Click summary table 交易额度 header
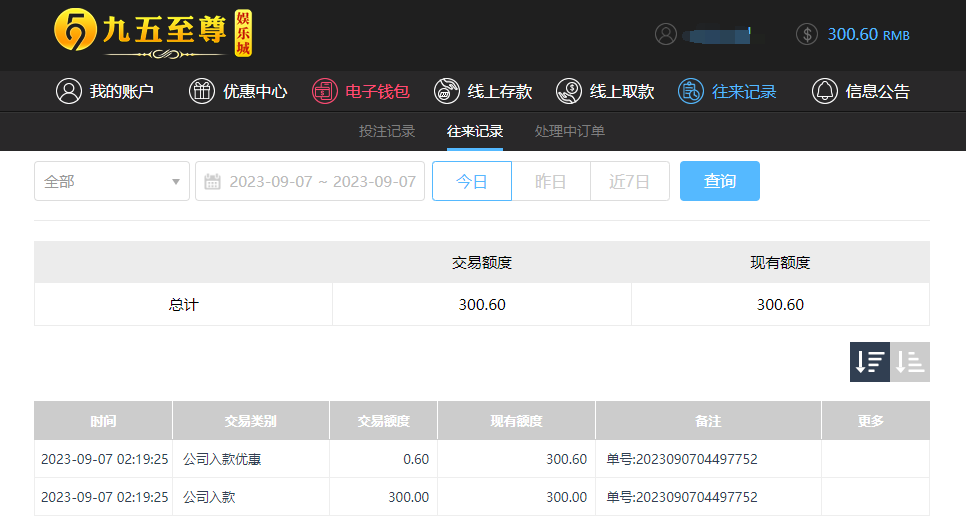The image size is (966, 526). 482,263
